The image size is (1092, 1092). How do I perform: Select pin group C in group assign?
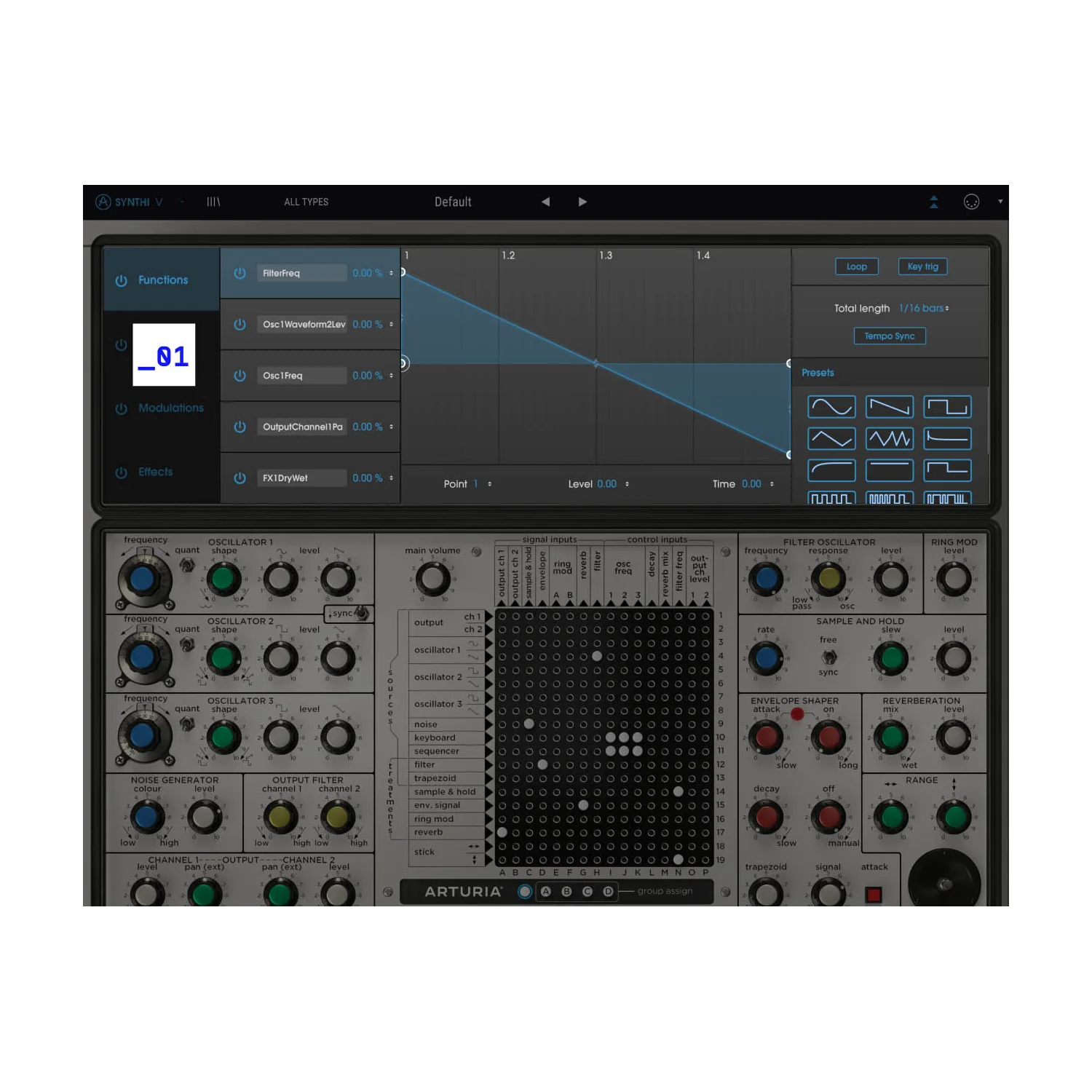[587, 891]
